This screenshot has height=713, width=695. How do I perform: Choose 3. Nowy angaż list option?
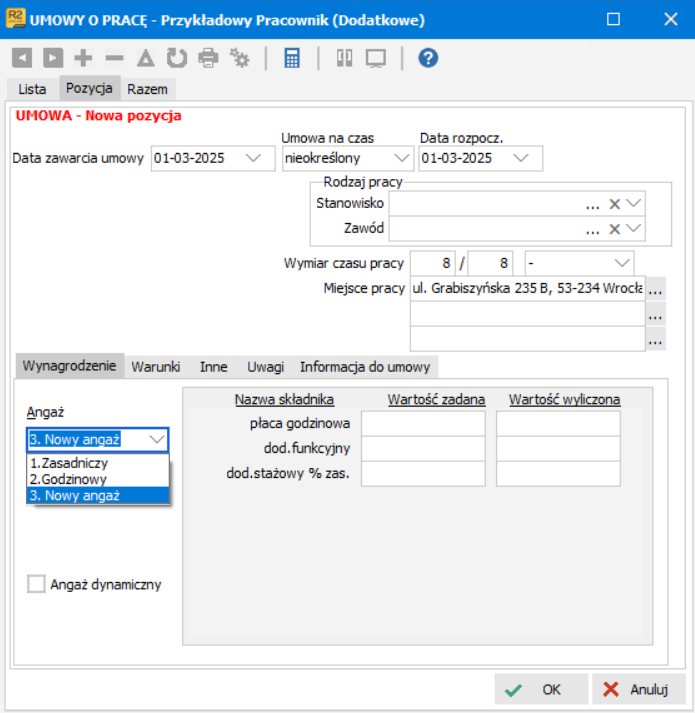point(98,495)
